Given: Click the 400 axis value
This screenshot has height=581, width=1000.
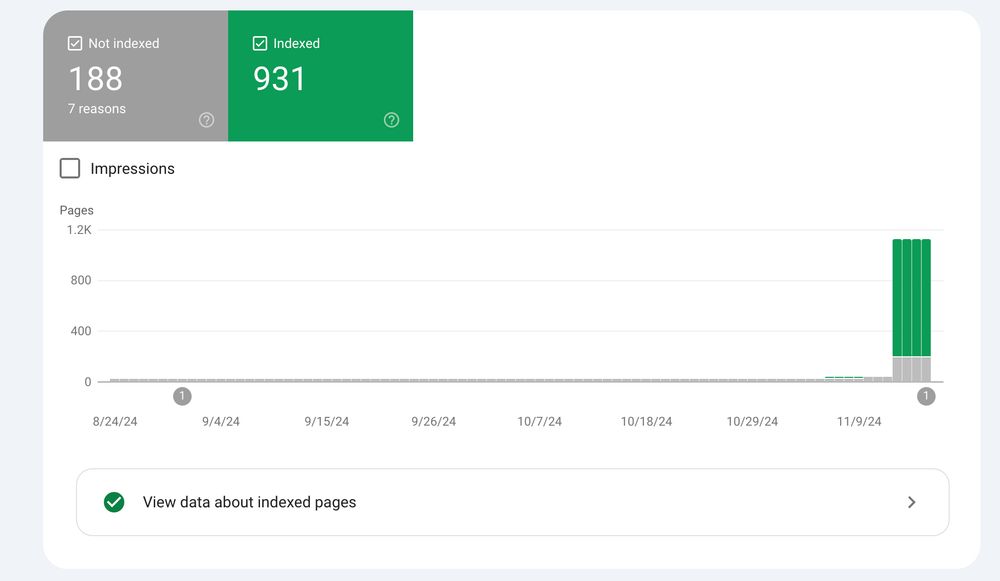Looking at the screenshot, I should pyautogui.click(x=81, y=331).
